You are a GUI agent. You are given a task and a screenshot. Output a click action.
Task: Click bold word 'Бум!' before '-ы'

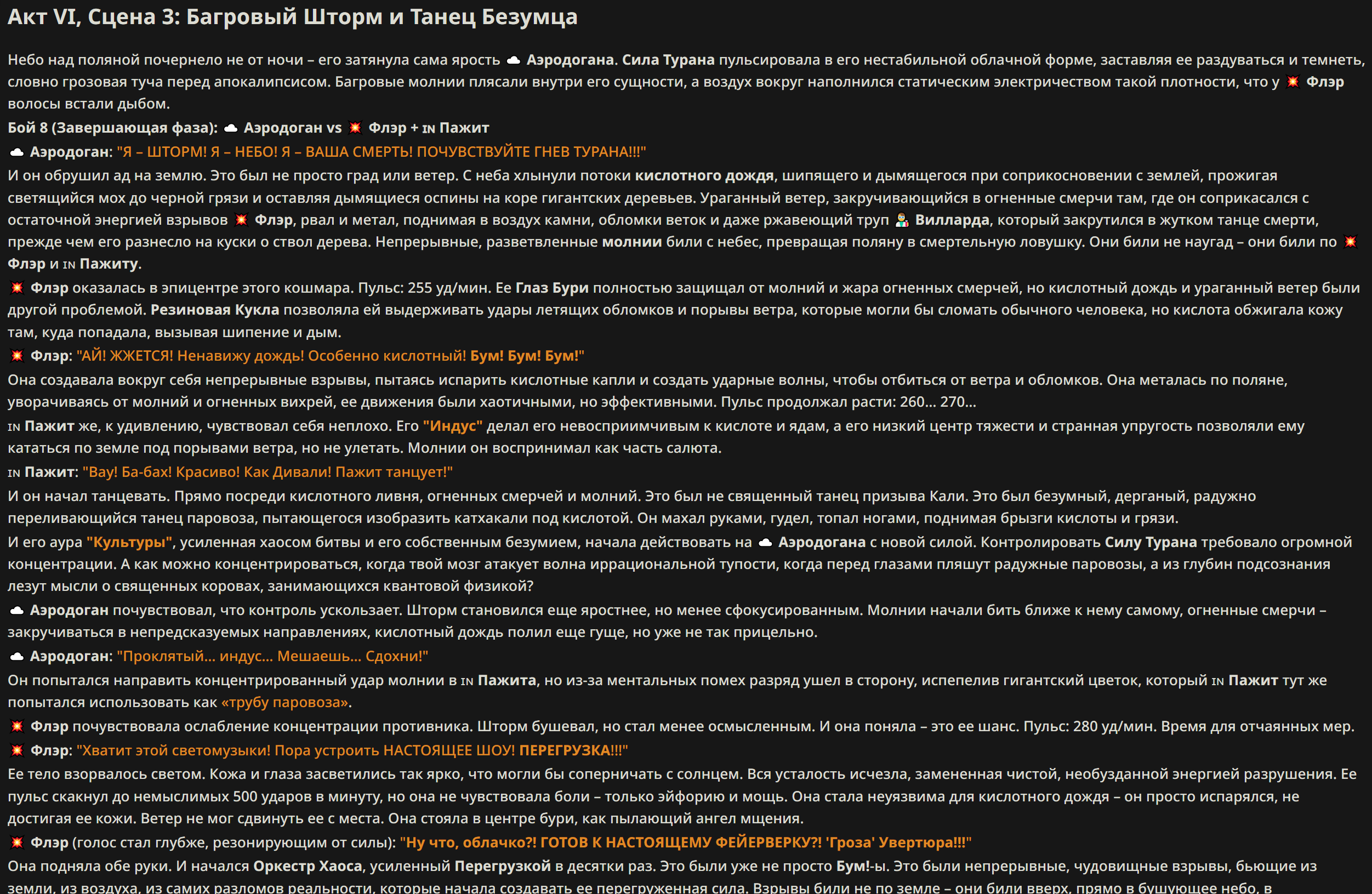[x=852, y=867]
